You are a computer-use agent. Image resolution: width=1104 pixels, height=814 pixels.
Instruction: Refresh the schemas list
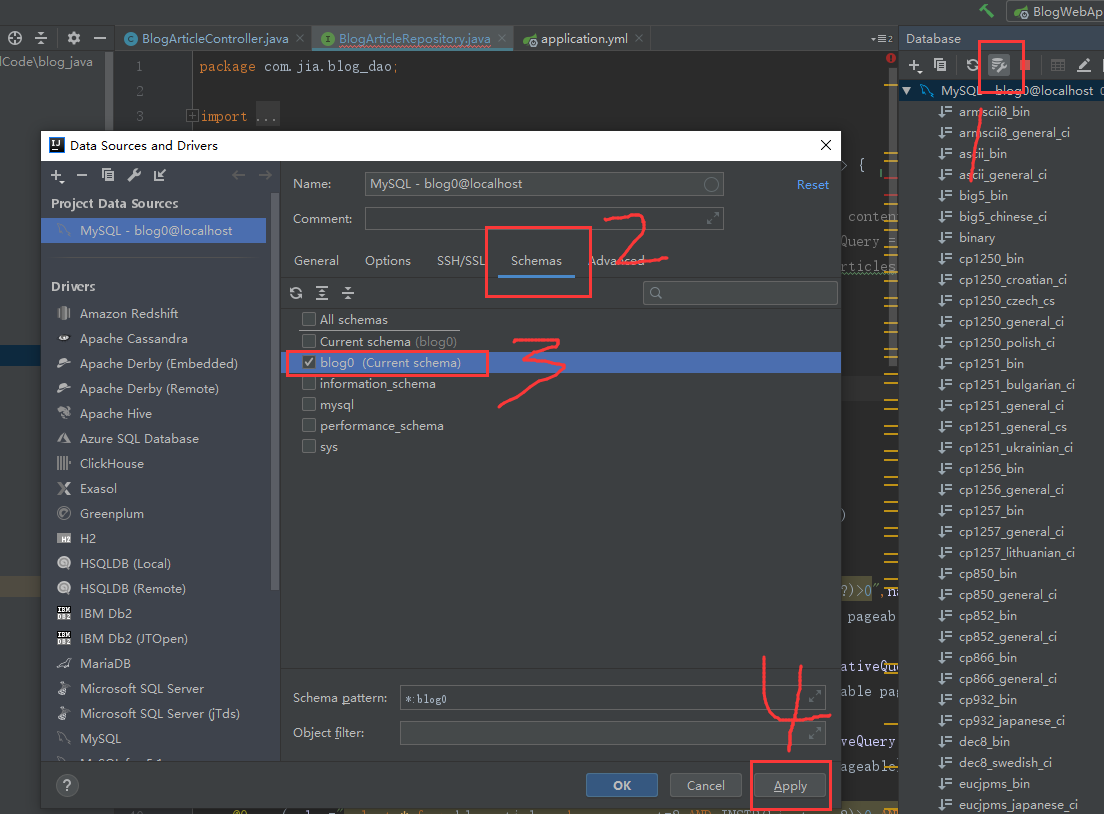pos(296,293)
